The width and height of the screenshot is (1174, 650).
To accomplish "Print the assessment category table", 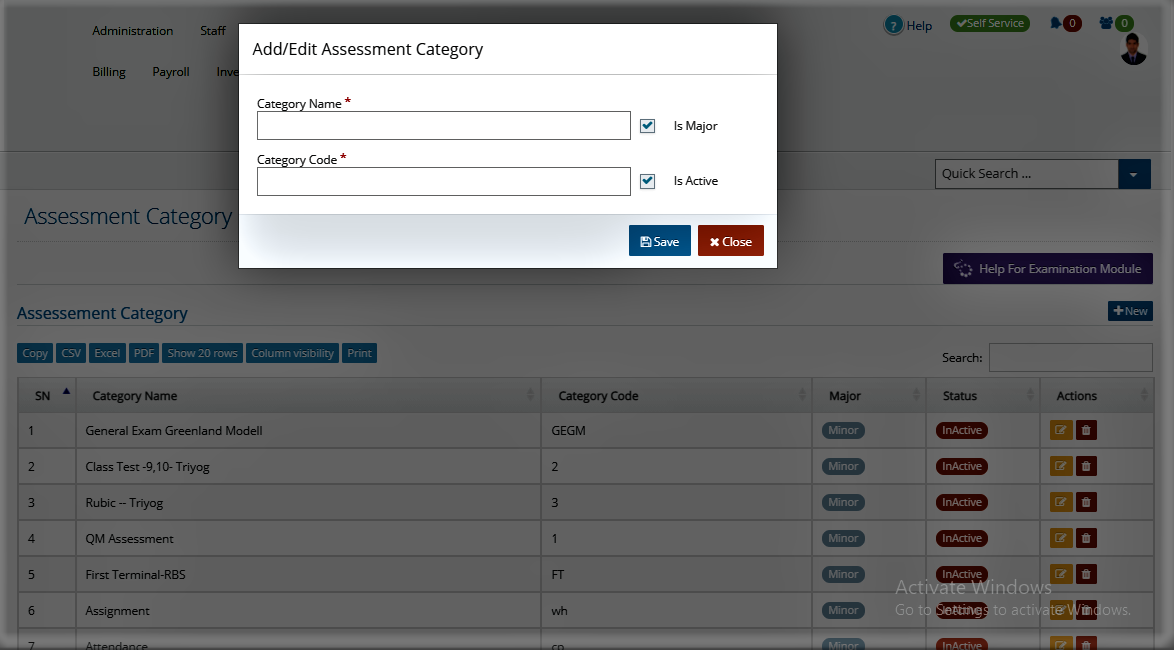I will click(359, 353).
